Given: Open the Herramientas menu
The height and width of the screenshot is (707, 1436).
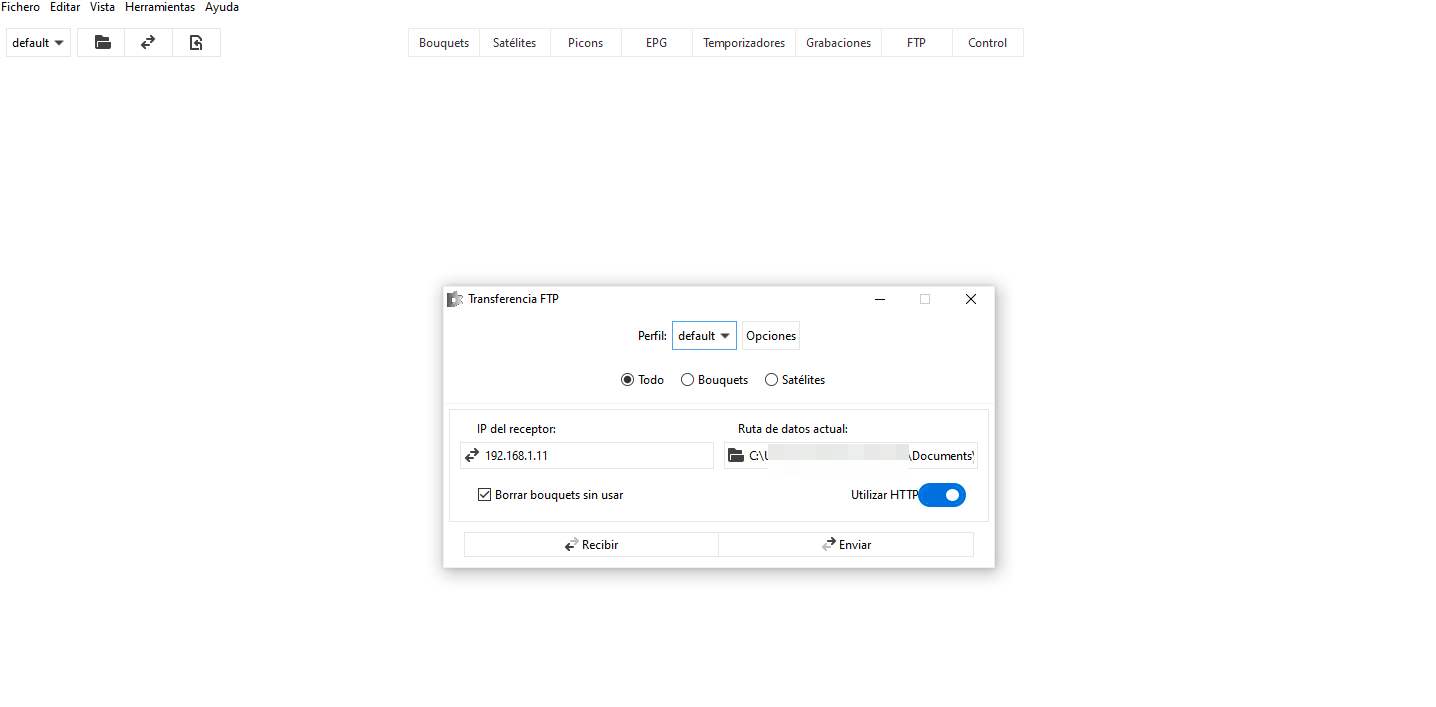Looking at the screenshot, I should 159,7.
